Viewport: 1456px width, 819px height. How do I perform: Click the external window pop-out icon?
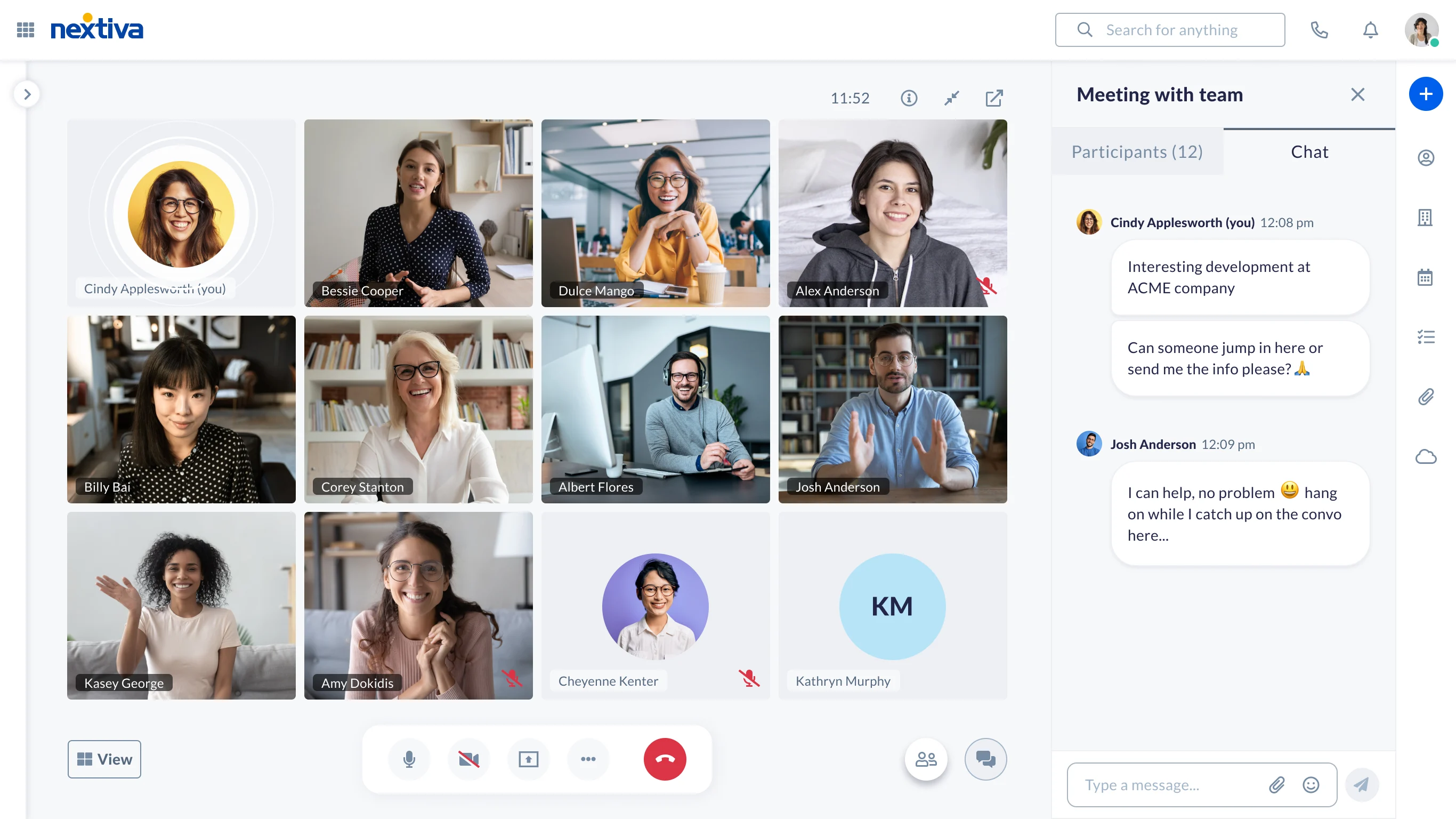[994, 98]
